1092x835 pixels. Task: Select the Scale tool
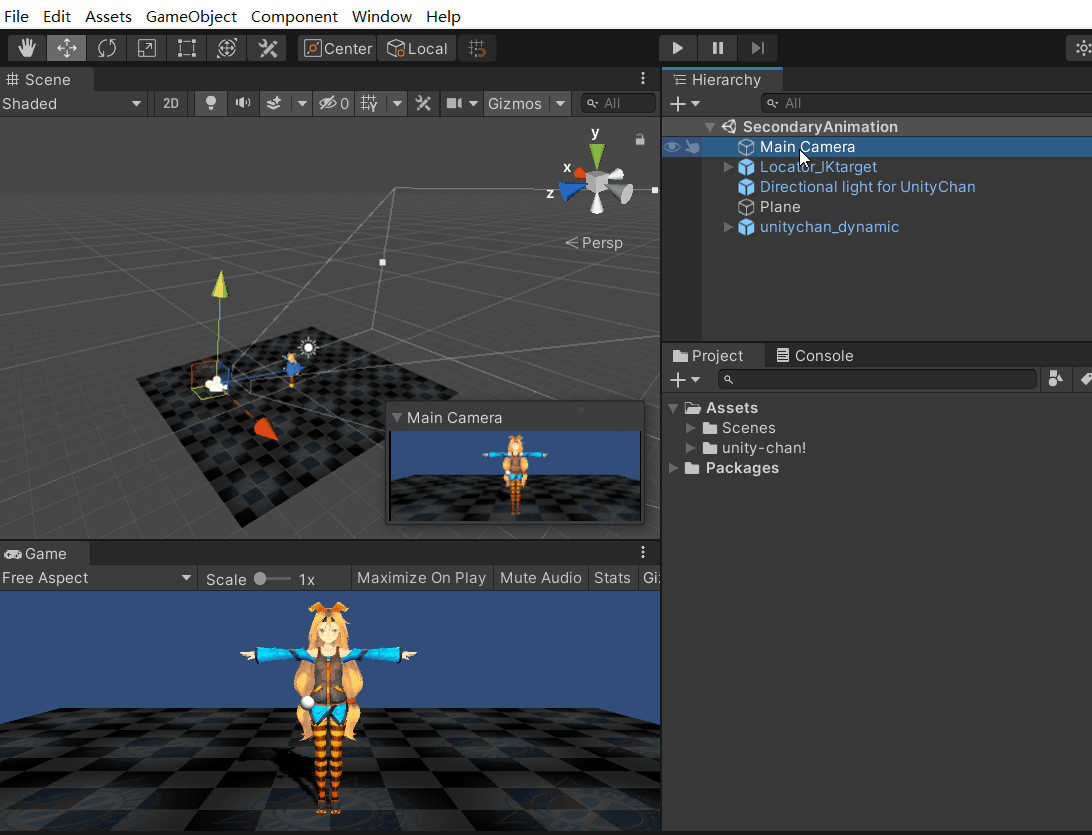click(146, 48)
